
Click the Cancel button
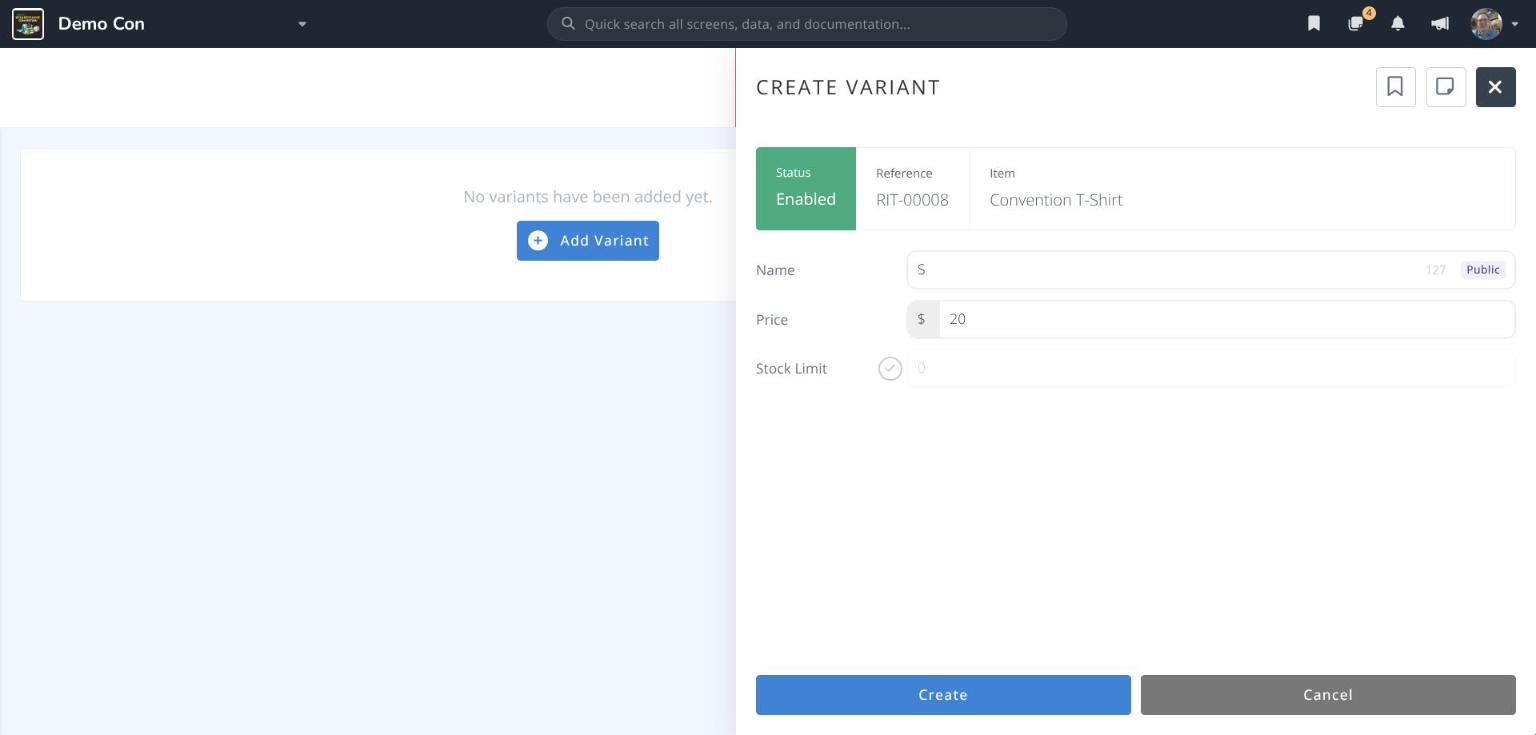(1328, 695)
